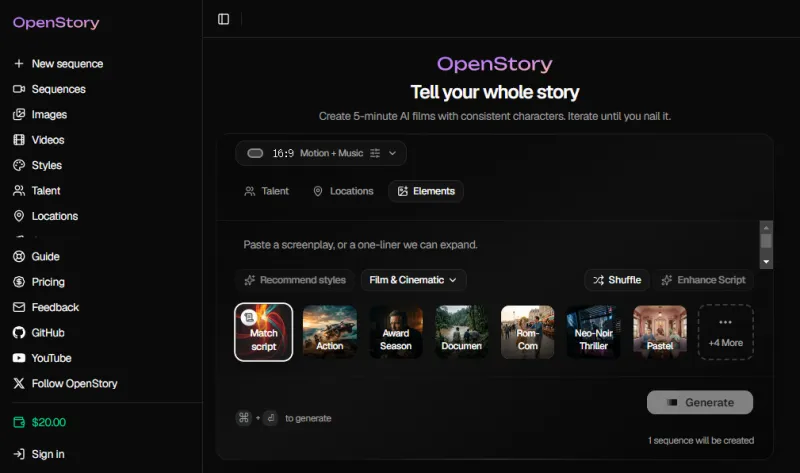
Task: Click the Enhance Script button
Action: point(703,280)
